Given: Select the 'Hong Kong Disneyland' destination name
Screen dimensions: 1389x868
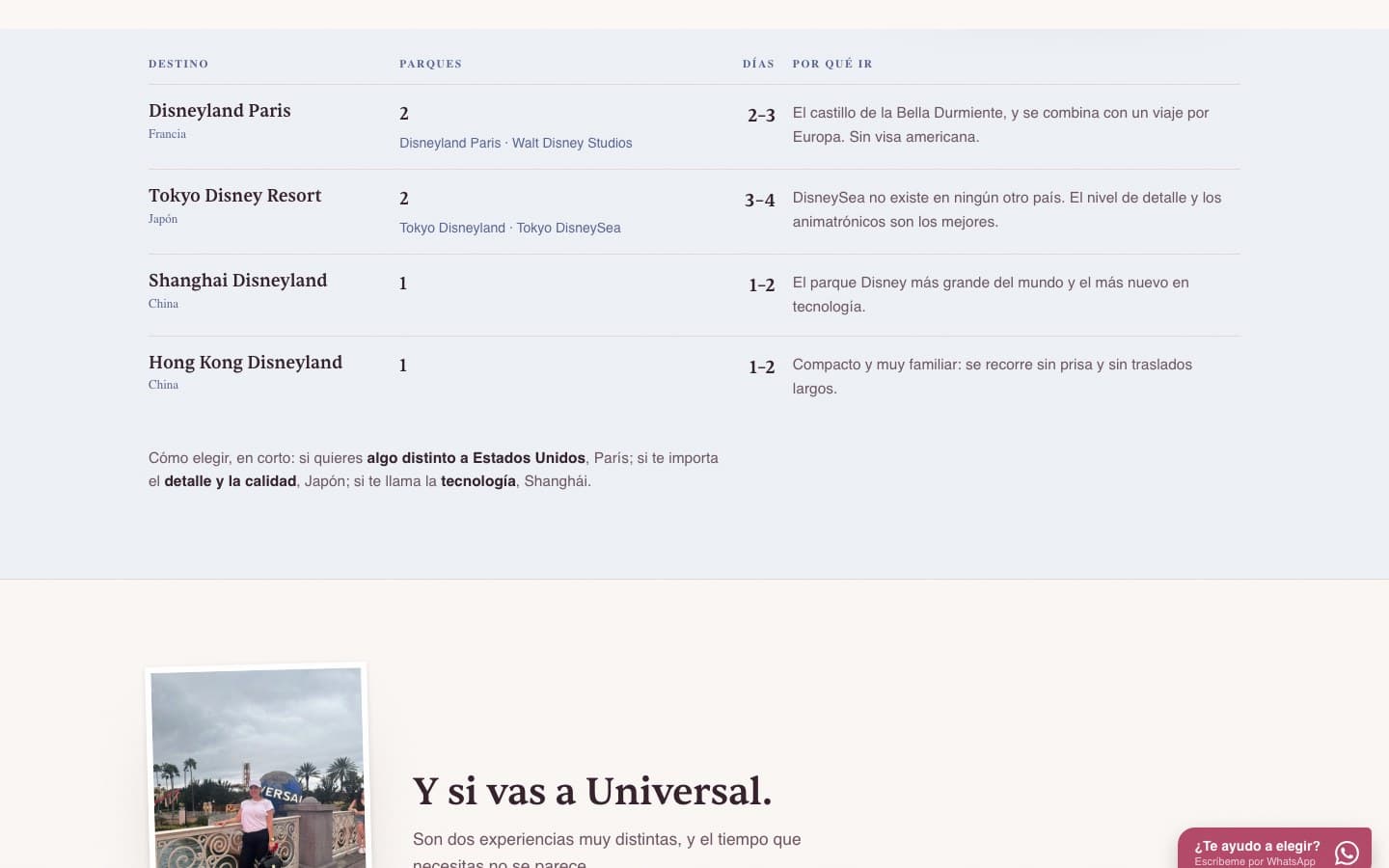Looking at the screenshot, I should (246, 363).
